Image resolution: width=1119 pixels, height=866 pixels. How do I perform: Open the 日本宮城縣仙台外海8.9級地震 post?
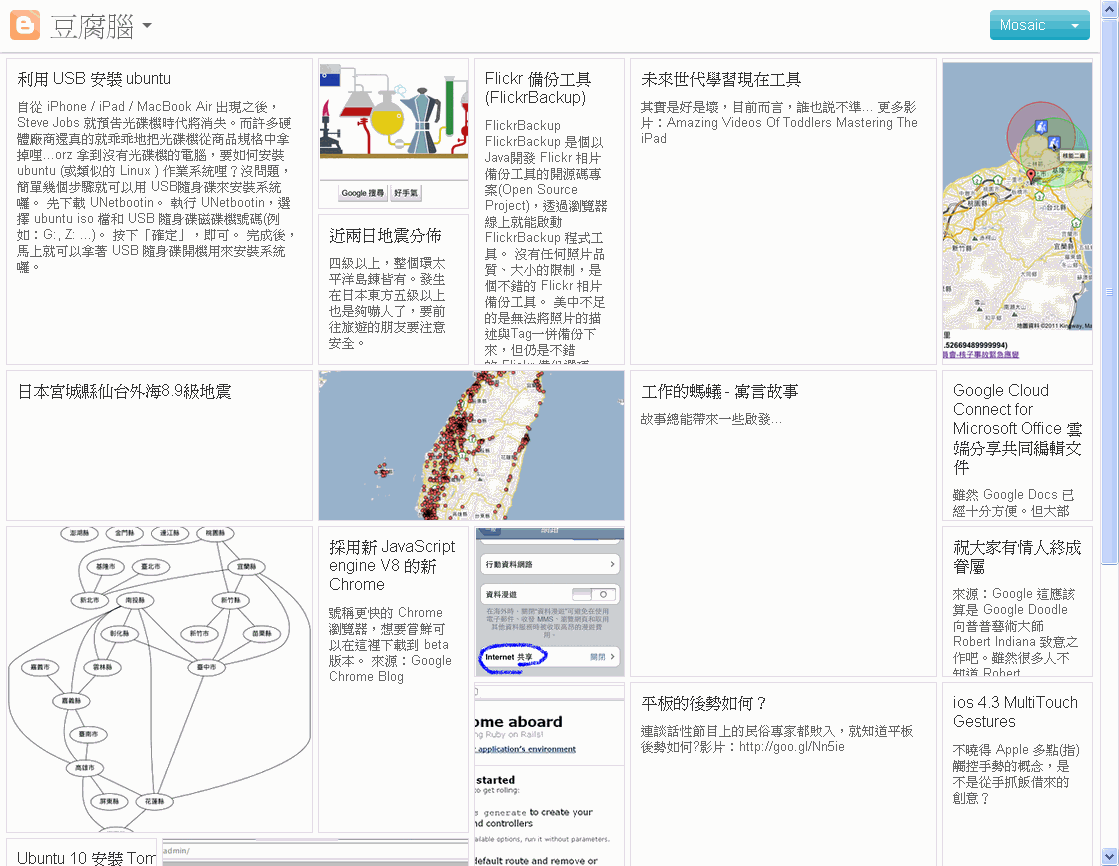[x=159, y=445]
